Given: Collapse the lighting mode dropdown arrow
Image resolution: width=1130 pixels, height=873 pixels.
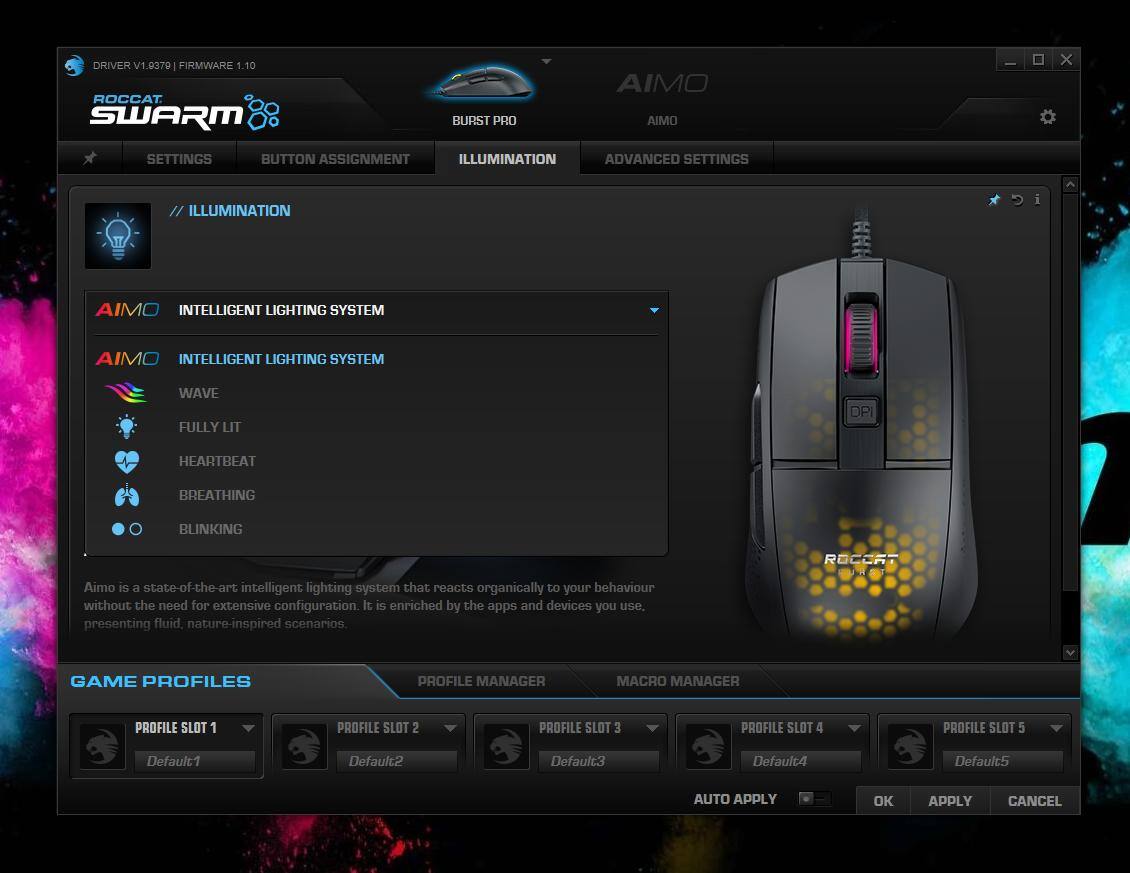Looking at the screenshot, I should click(654, 310).
